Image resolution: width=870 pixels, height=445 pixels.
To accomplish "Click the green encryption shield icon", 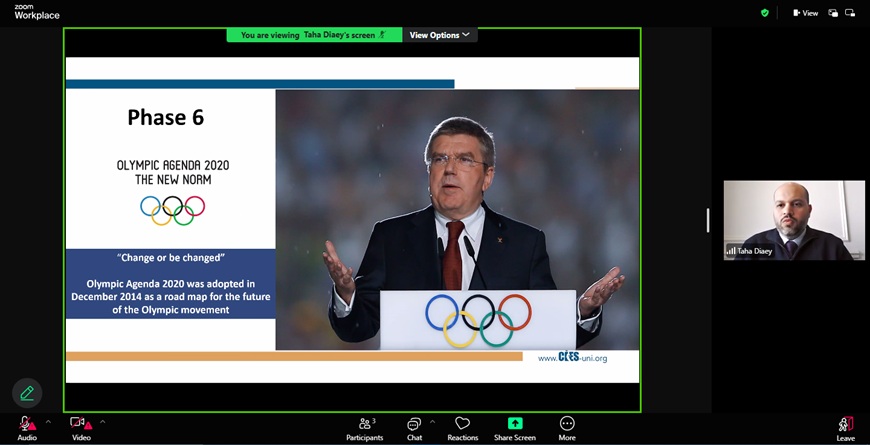I will coord(765,13).
